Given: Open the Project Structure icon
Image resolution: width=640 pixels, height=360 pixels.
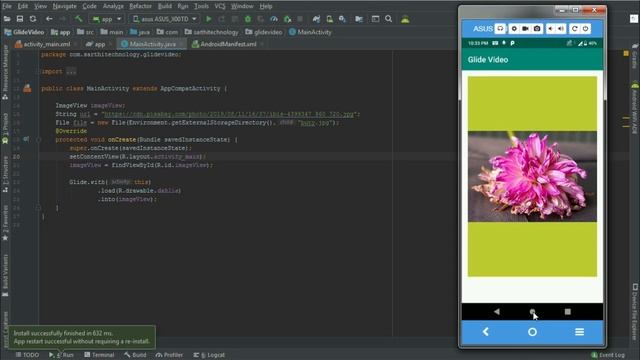Looking at the screenshot, I should (359, 19).
